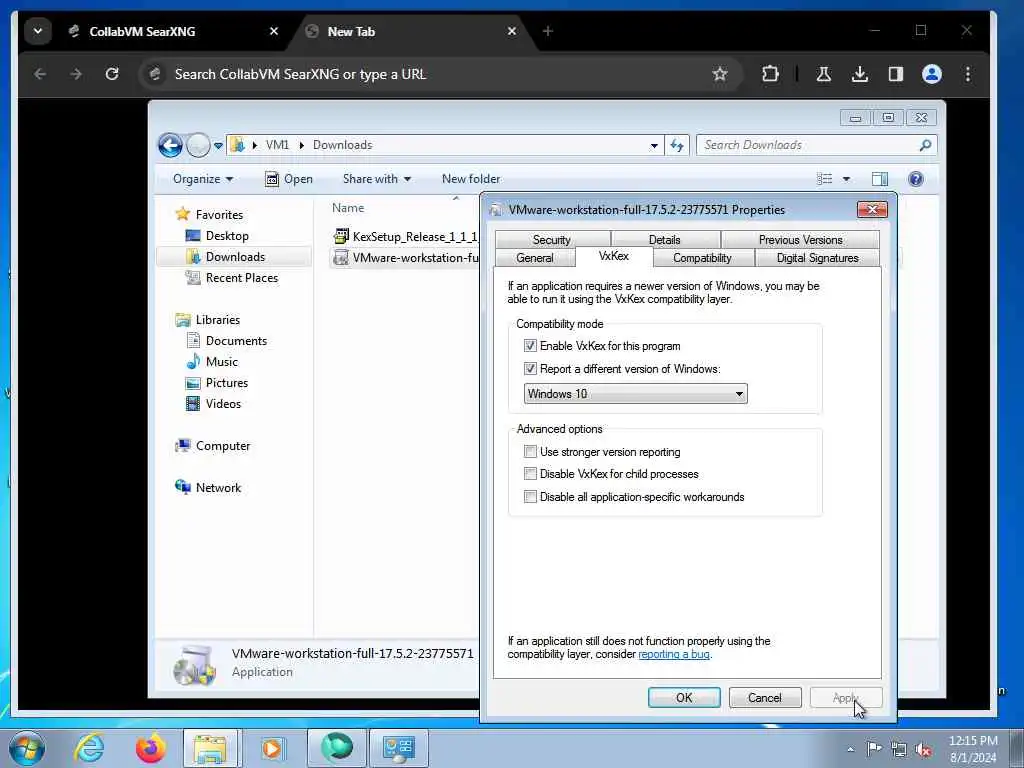Change view with the Explorer view icon
Screen dimensions: 1024x768
pos(825,179)
